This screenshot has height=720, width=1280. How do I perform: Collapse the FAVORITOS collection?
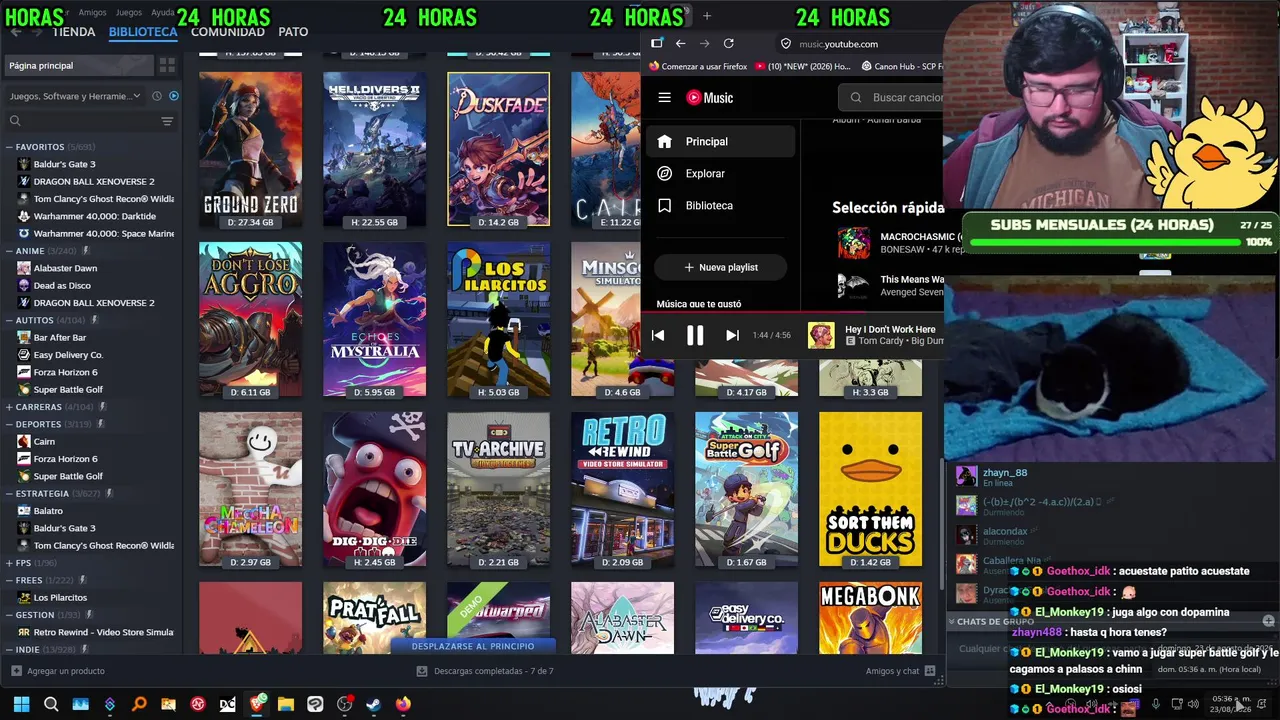(x=8, y=147)
